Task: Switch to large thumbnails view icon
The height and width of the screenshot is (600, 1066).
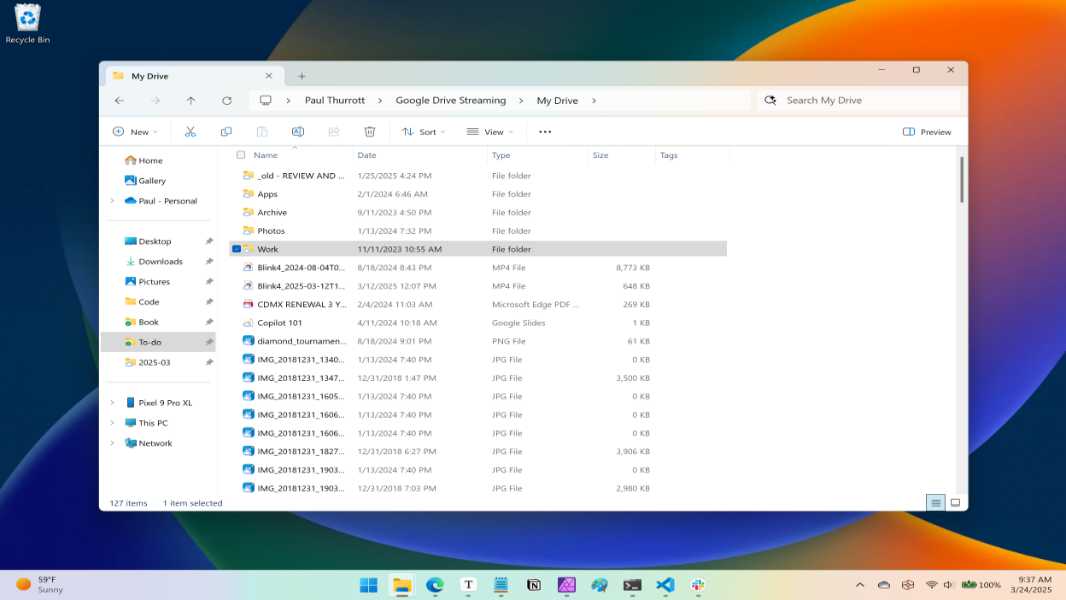Action: coord(955,502)
